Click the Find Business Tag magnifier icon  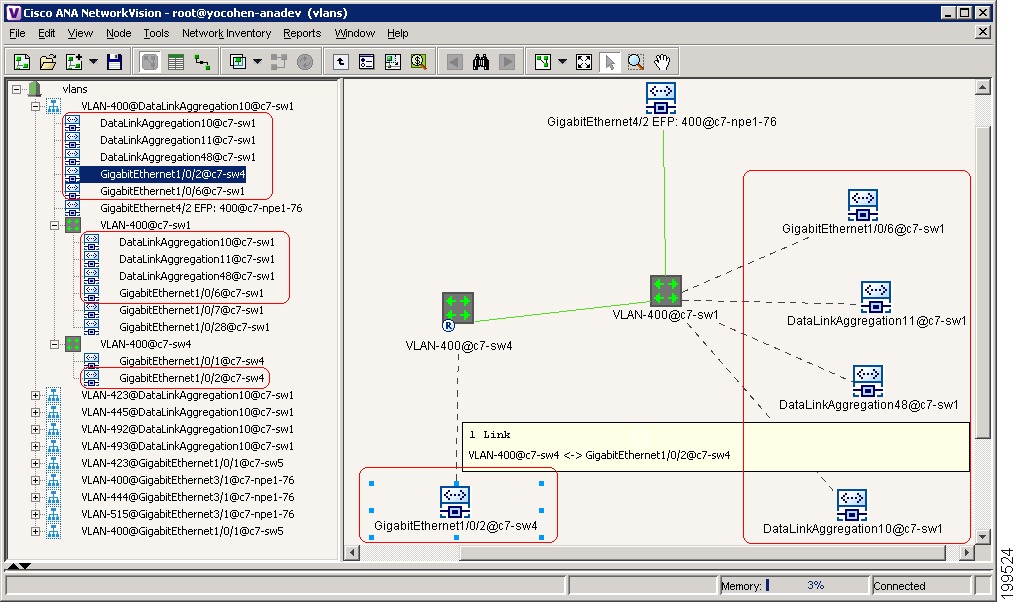point(418,62)
